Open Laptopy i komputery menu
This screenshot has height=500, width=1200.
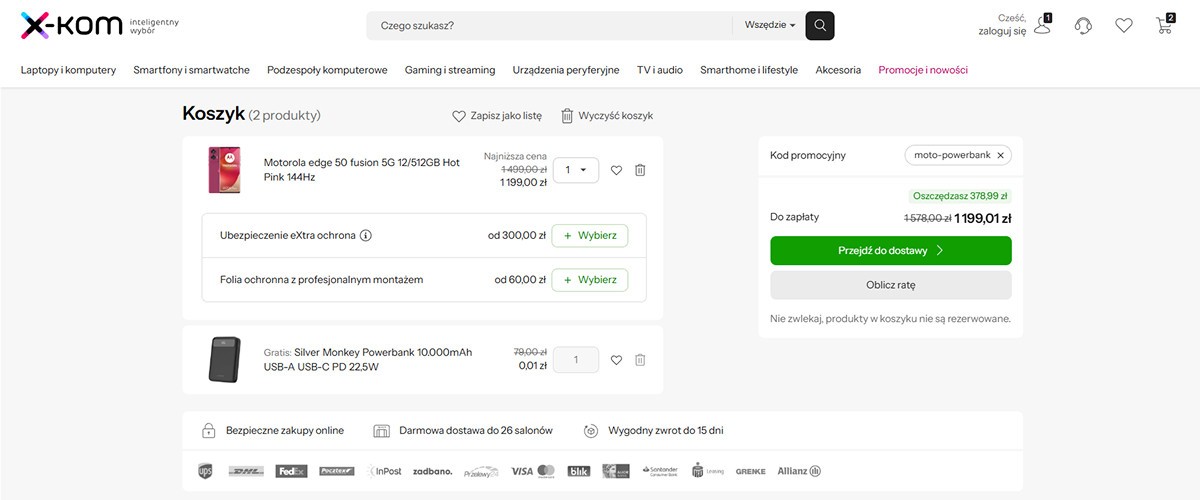(69, 70)
